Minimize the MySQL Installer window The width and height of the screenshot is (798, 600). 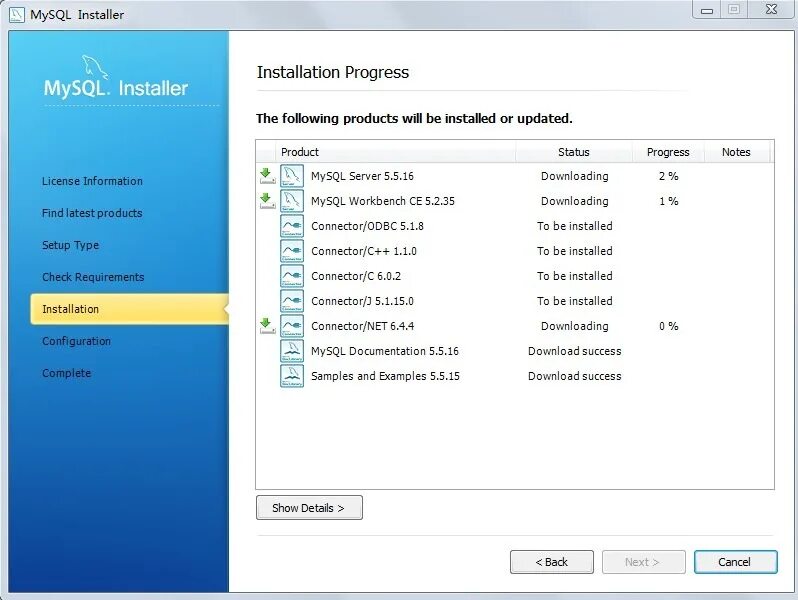point(707,10)
